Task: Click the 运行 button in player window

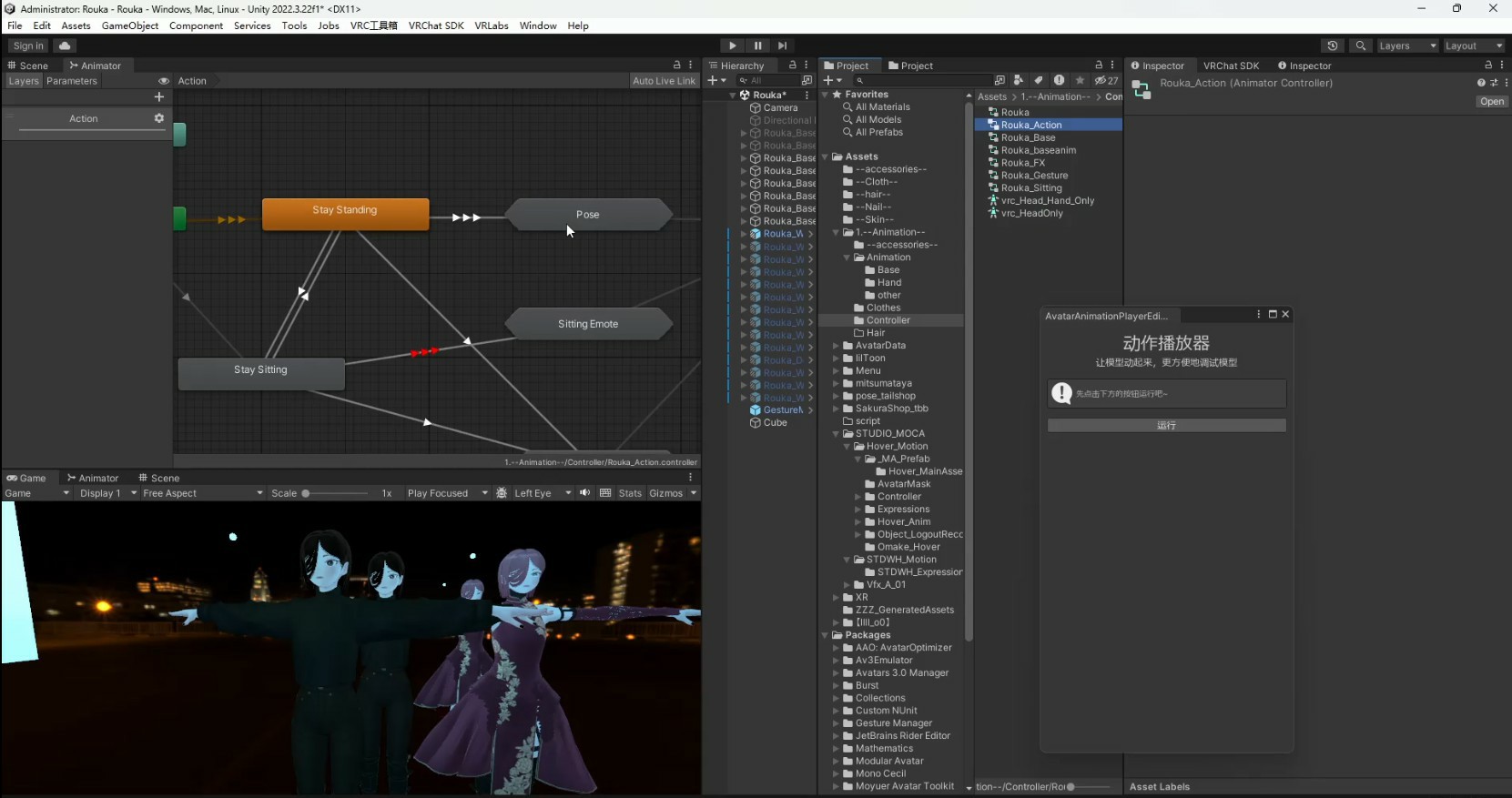Action: click(x=1166, y=425)
